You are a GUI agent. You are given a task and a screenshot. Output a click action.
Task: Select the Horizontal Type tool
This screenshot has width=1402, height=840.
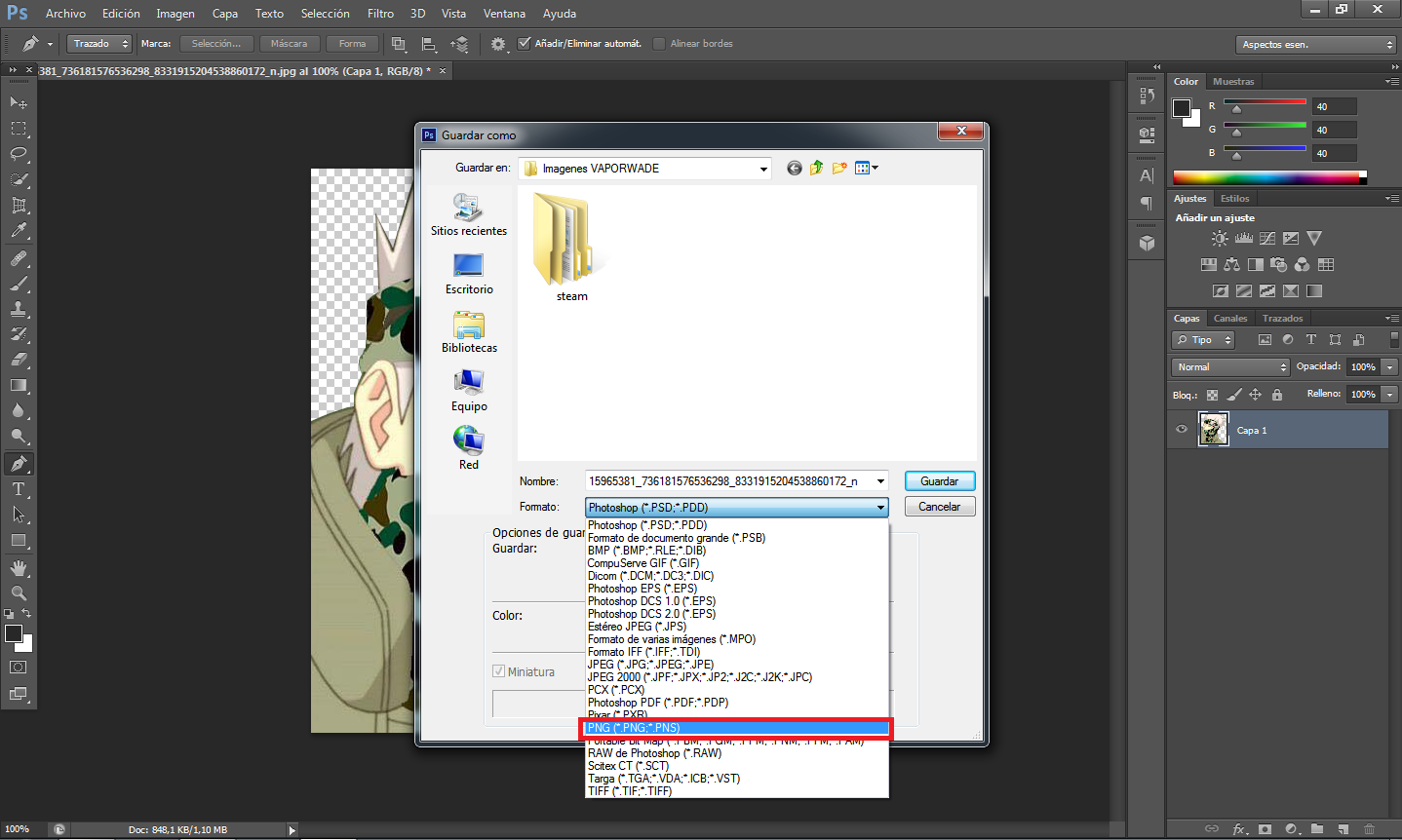point(19,489)
